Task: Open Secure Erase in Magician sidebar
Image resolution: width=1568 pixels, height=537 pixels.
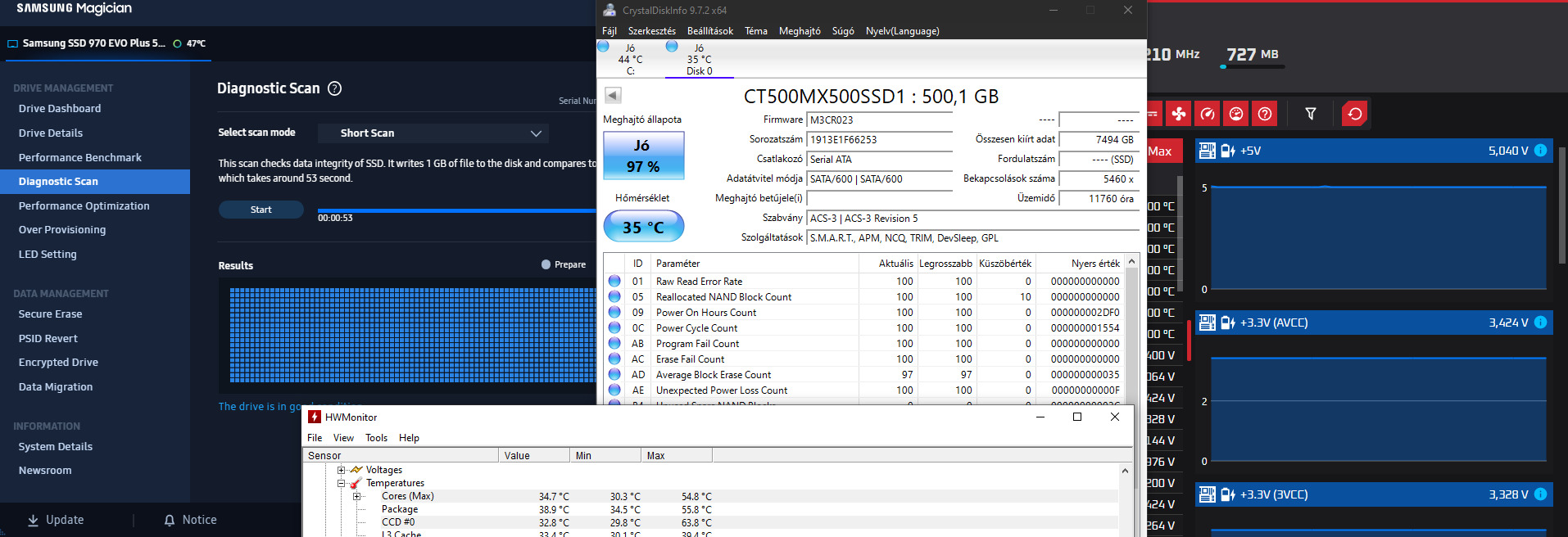Action: coord(50,314)
